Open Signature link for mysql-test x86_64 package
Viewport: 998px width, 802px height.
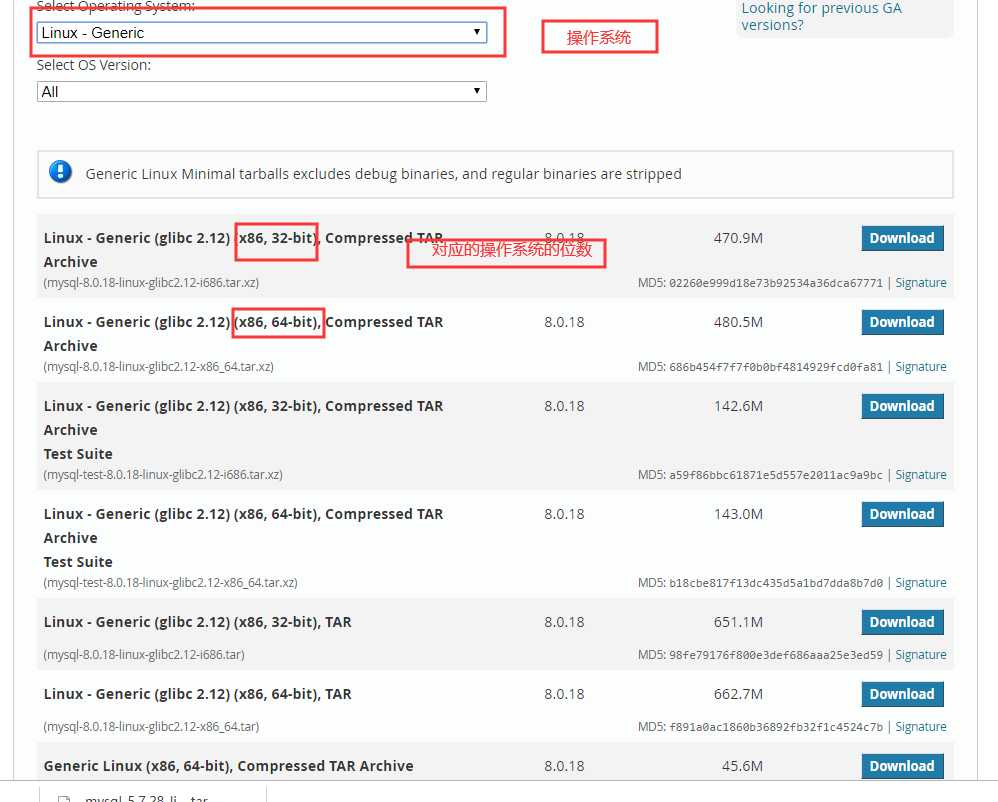click(920, 582)
